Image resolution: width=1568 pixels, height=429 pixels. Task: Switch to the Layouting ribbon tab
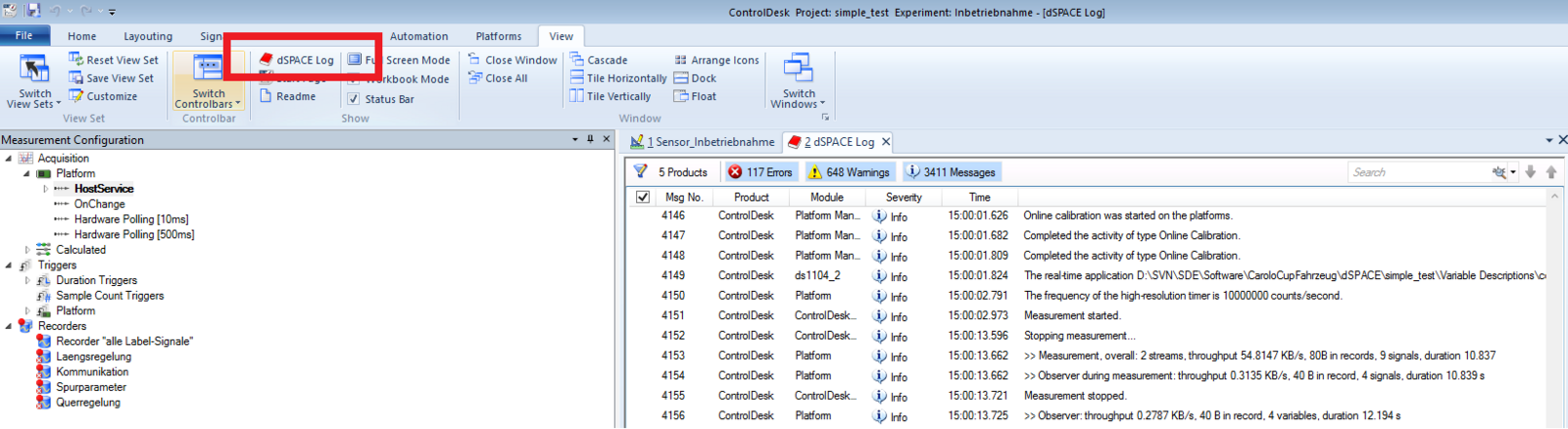point(148,36)
